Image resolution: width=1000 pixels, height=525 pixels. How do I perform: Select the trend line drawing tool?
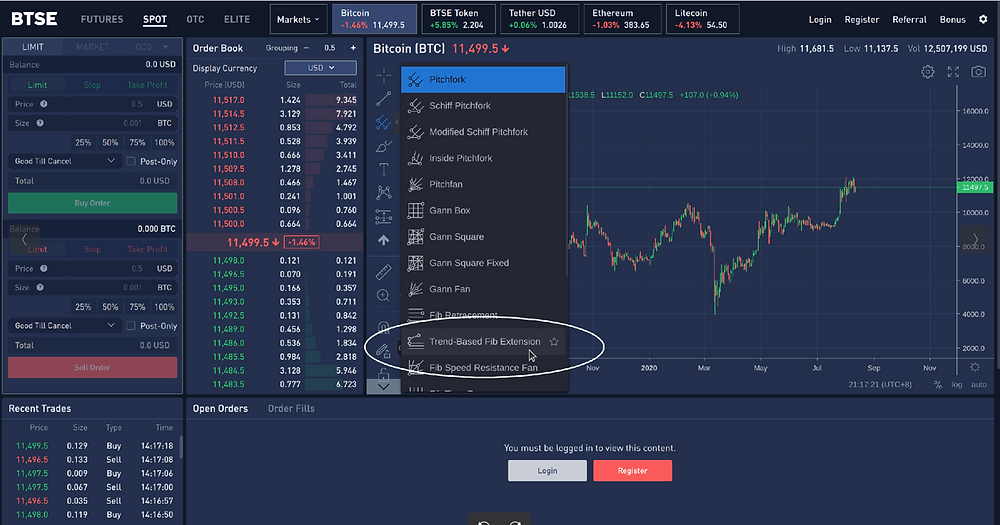(x=383, y=99)
